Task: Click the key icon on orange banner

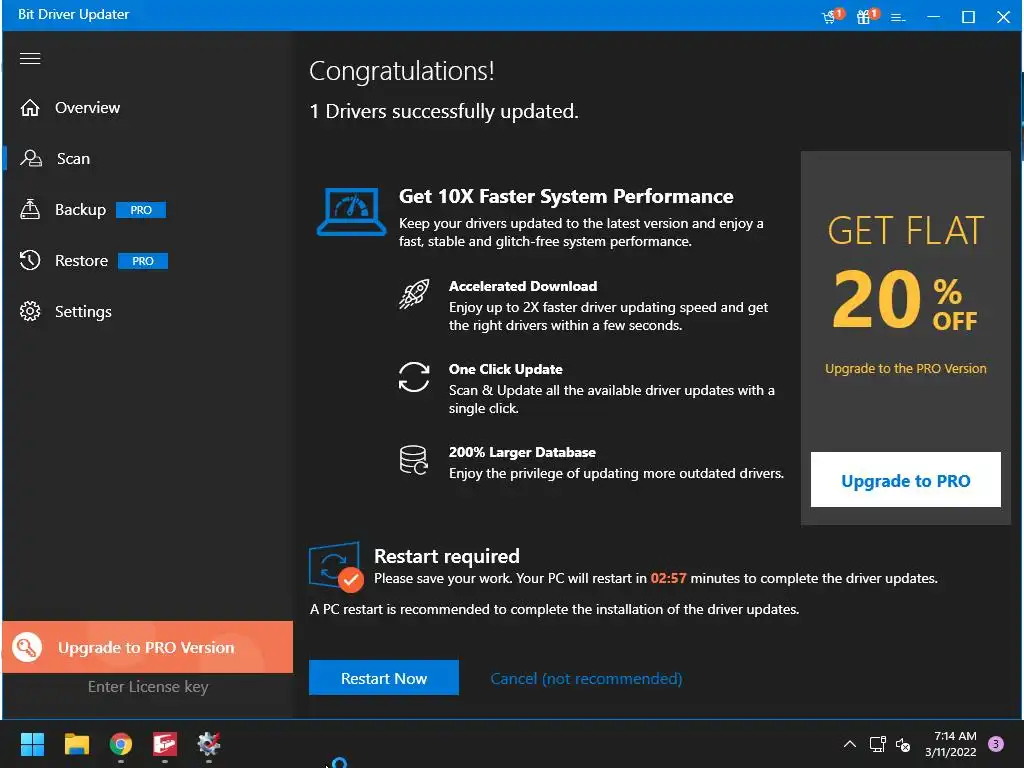Action: pyautogui.click(x=27, y=647)
